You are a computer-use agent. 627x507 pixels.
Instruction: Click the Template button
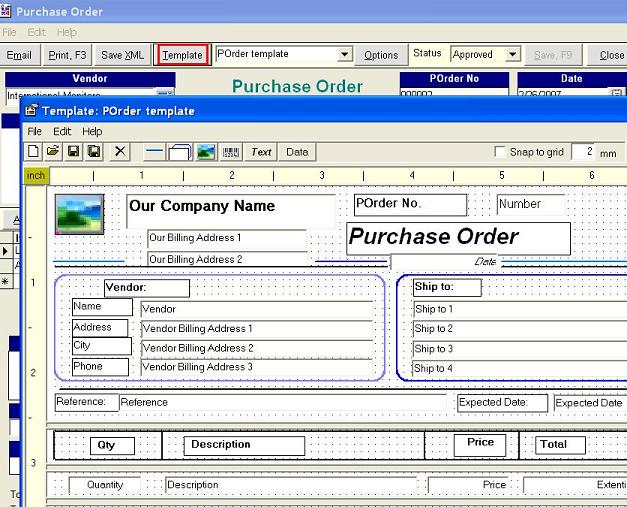[x=182, y=55]
